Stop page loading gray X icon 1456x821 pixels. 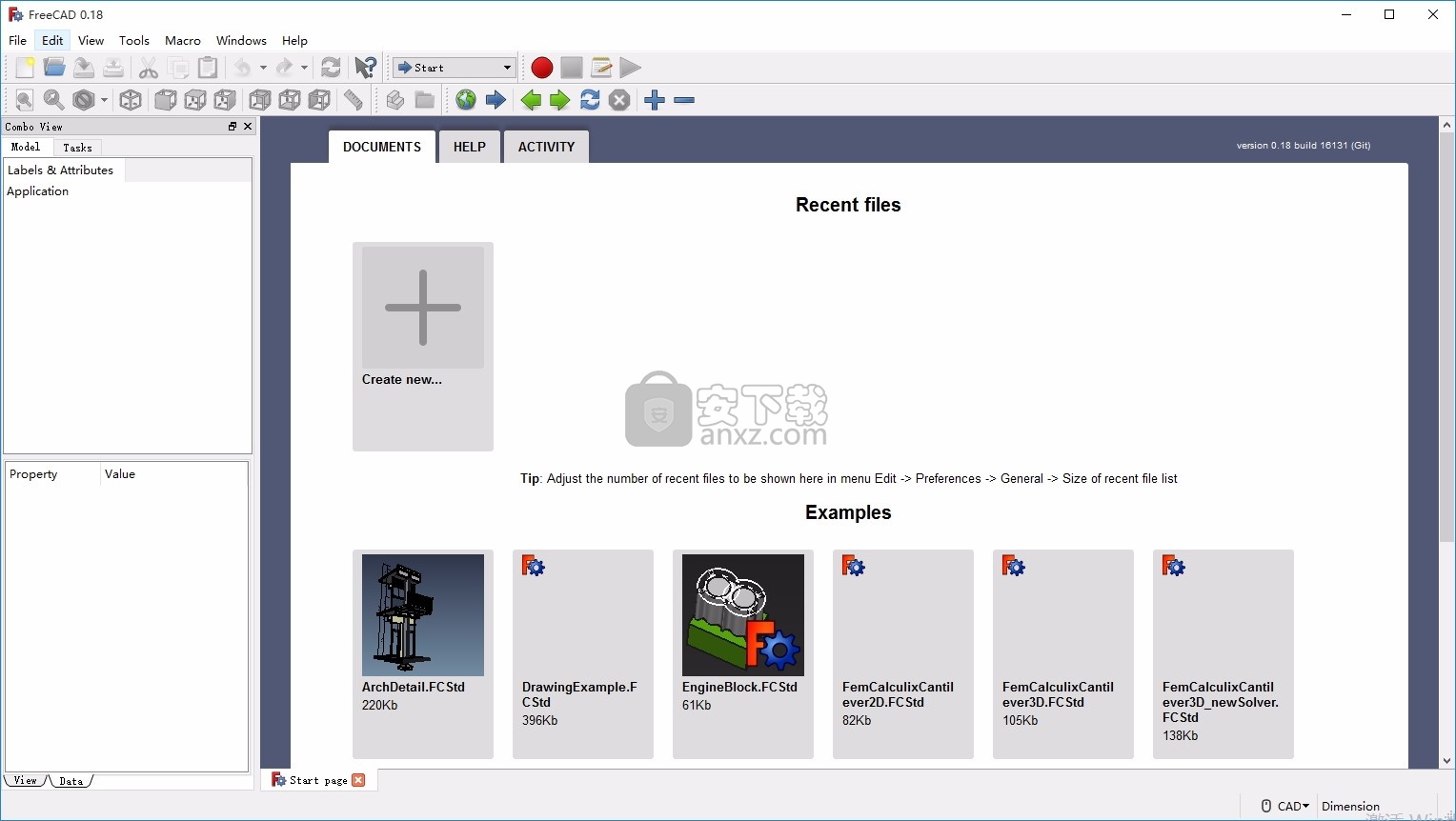pyautogui.click(x=619, y=100)
